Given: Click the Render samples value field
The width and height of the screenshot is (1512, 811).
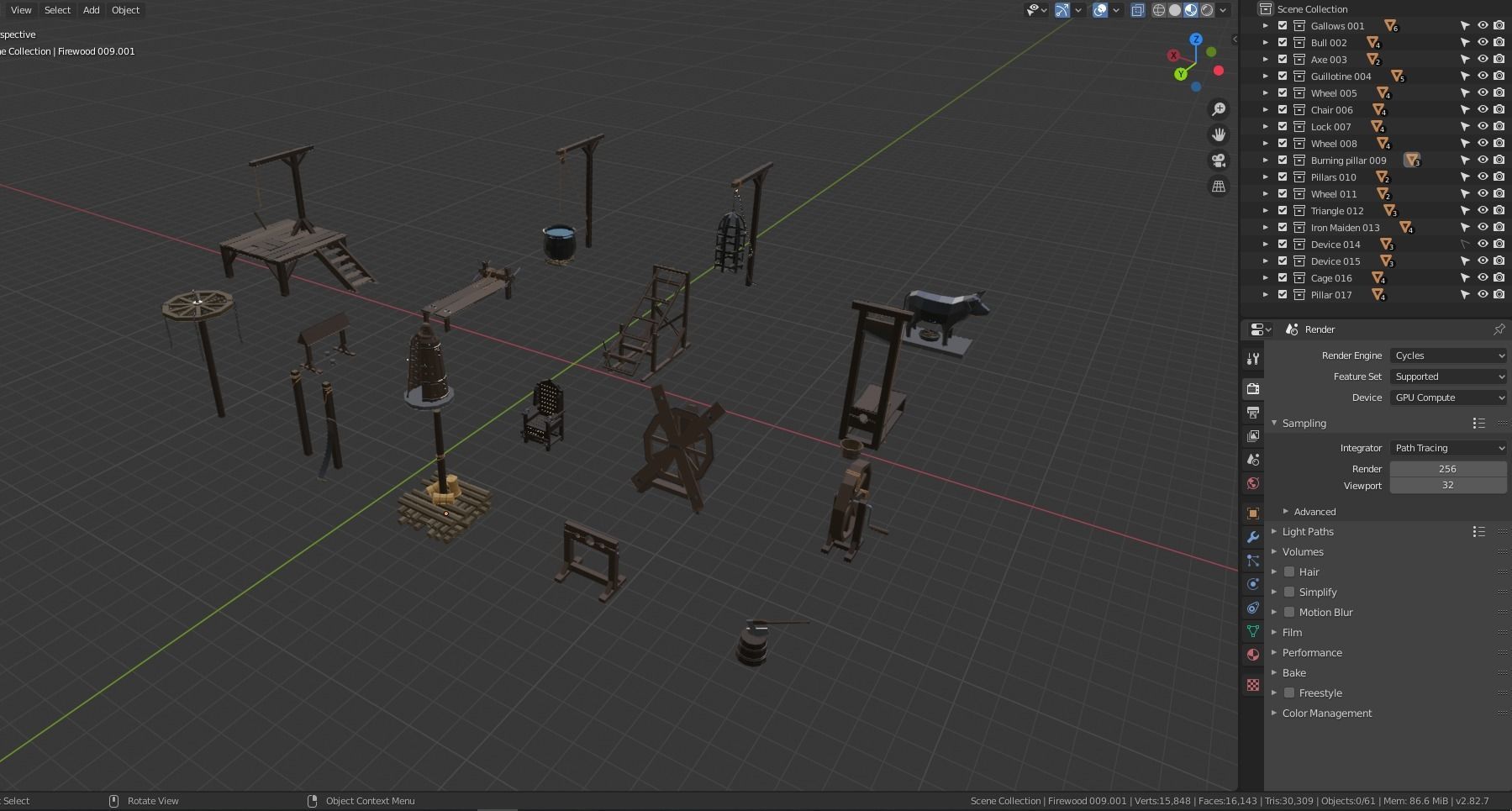Looking at the screenshot, I should coord(1448,469).
